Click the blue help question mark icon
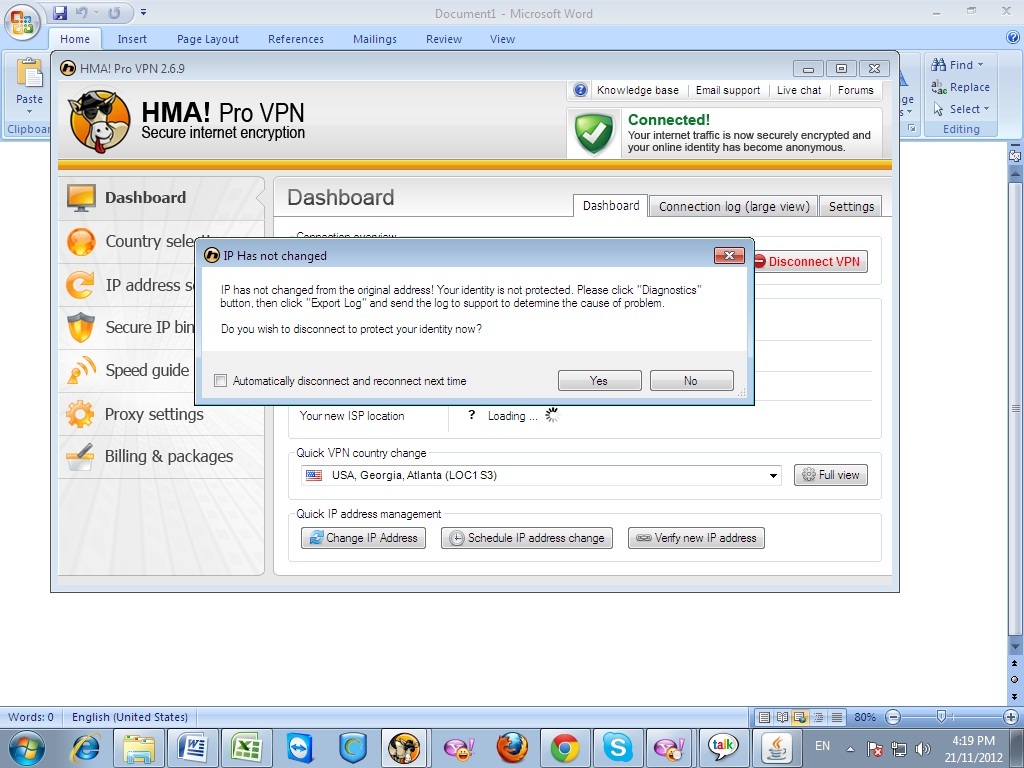Screen dimensions: 1024x768 [580, 90]
